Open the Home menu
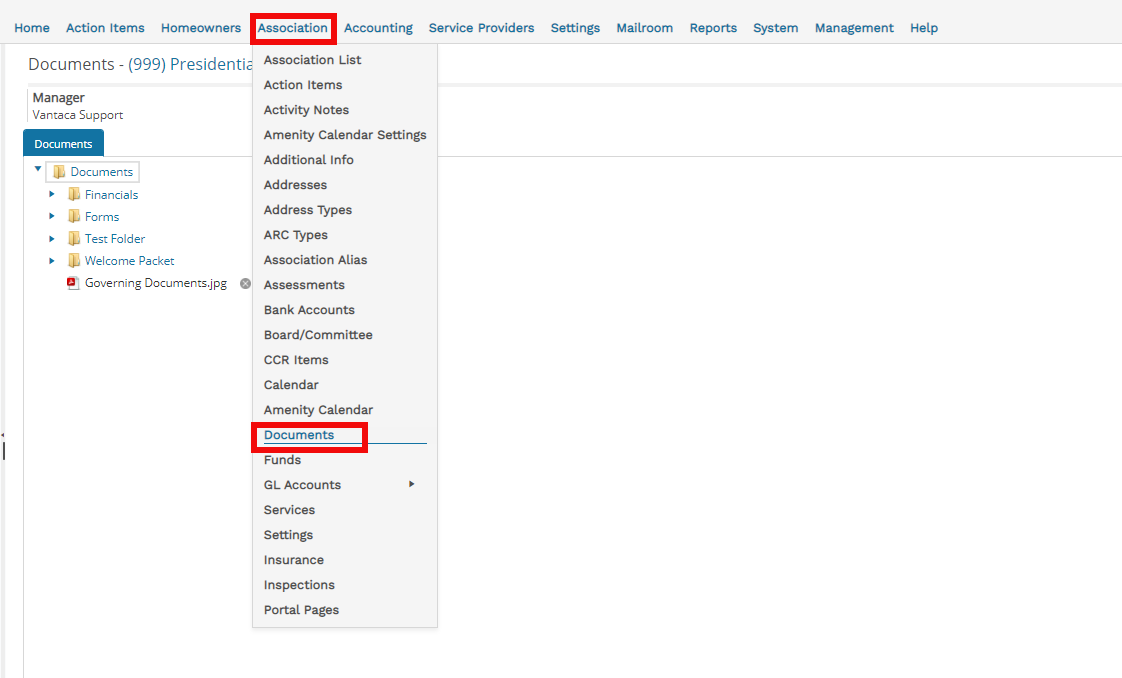Screen dimensions: 1122x678 32,28
